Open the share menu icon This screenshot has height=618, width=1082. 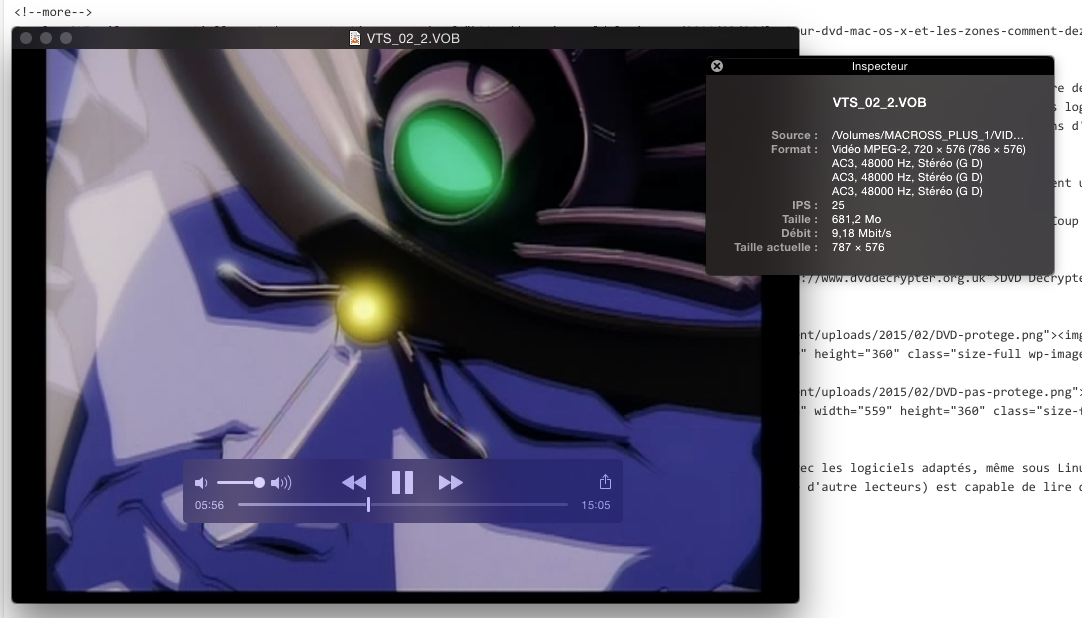pyautogui.click(x=605, y=481)
